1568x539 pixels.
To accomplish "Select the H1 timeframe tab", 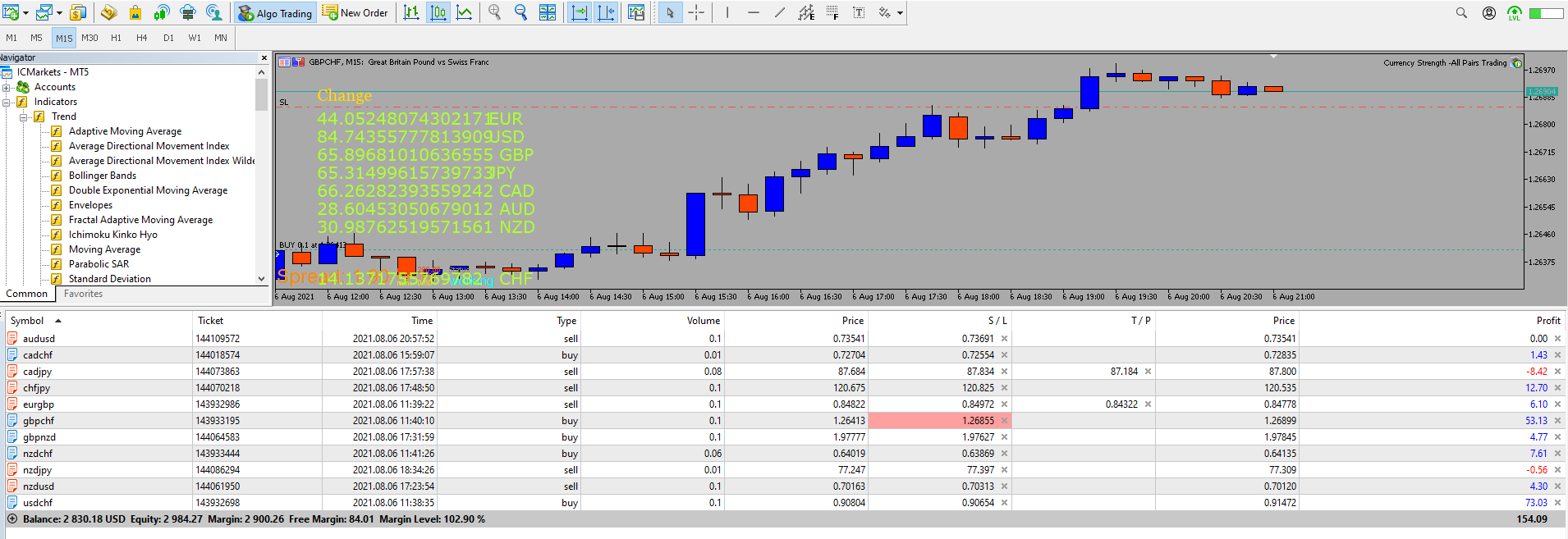I will tap(116, 38).
